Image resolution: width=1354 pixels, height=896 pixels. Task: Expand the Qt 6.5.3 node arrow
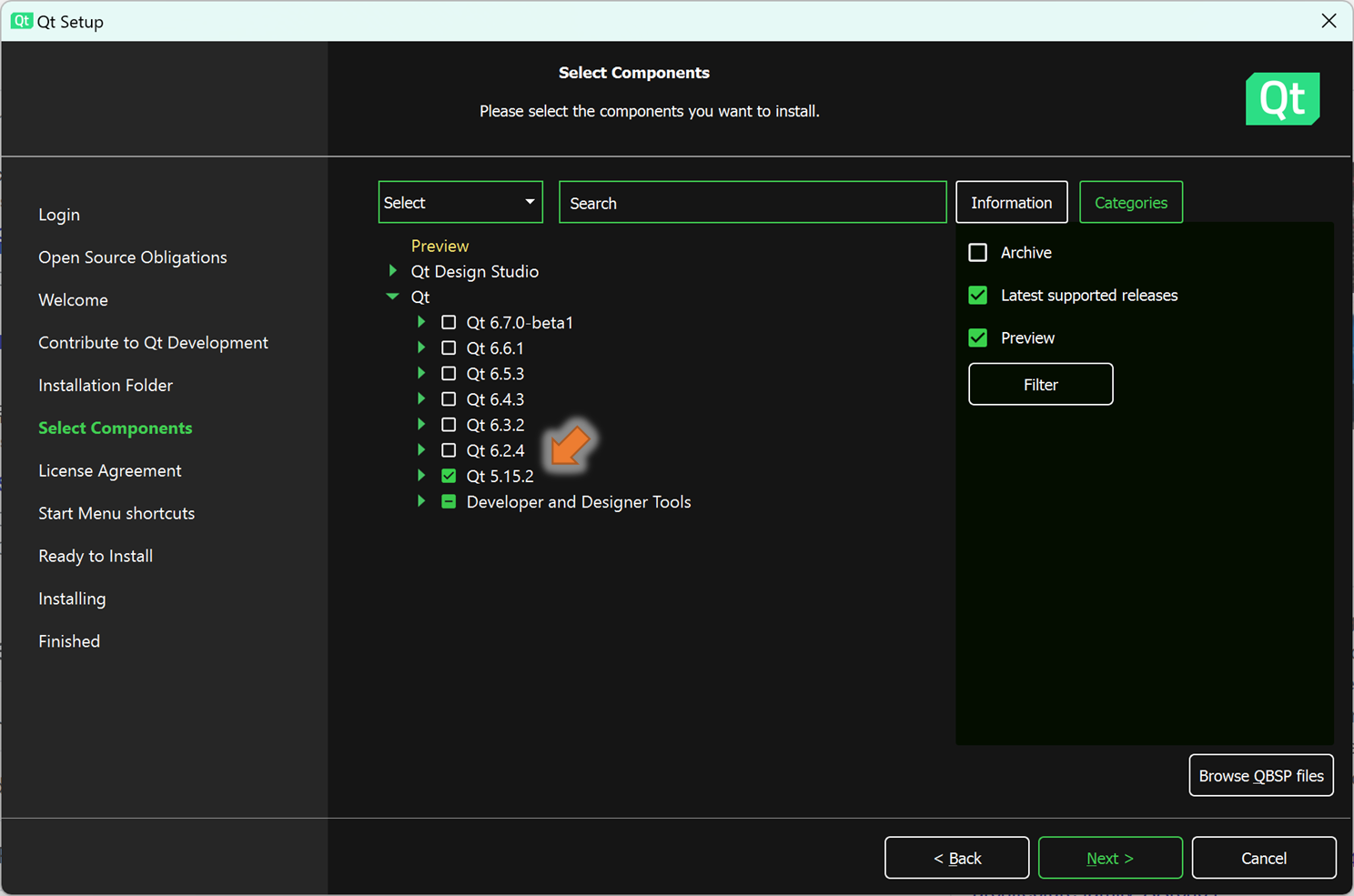pyautogui.click(x=420, y=372)
